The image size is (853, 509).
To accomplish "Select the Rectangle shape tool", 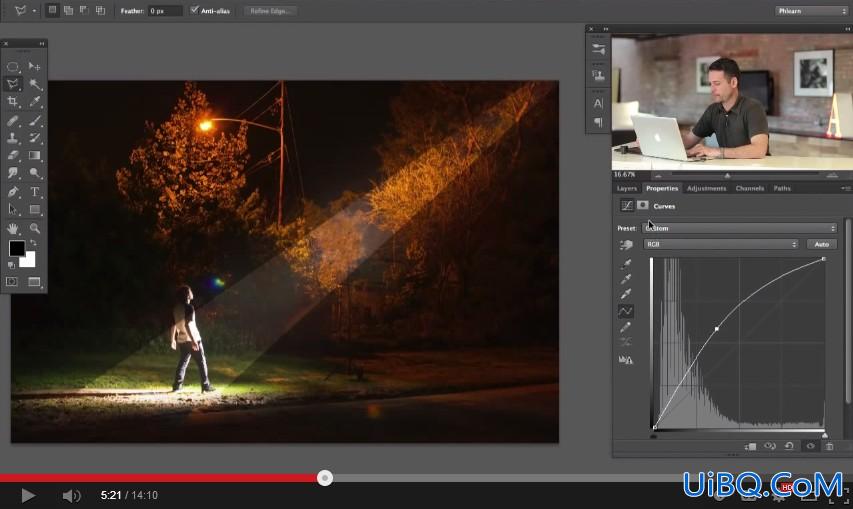I will pyautogui.click(x=34, y=209).
